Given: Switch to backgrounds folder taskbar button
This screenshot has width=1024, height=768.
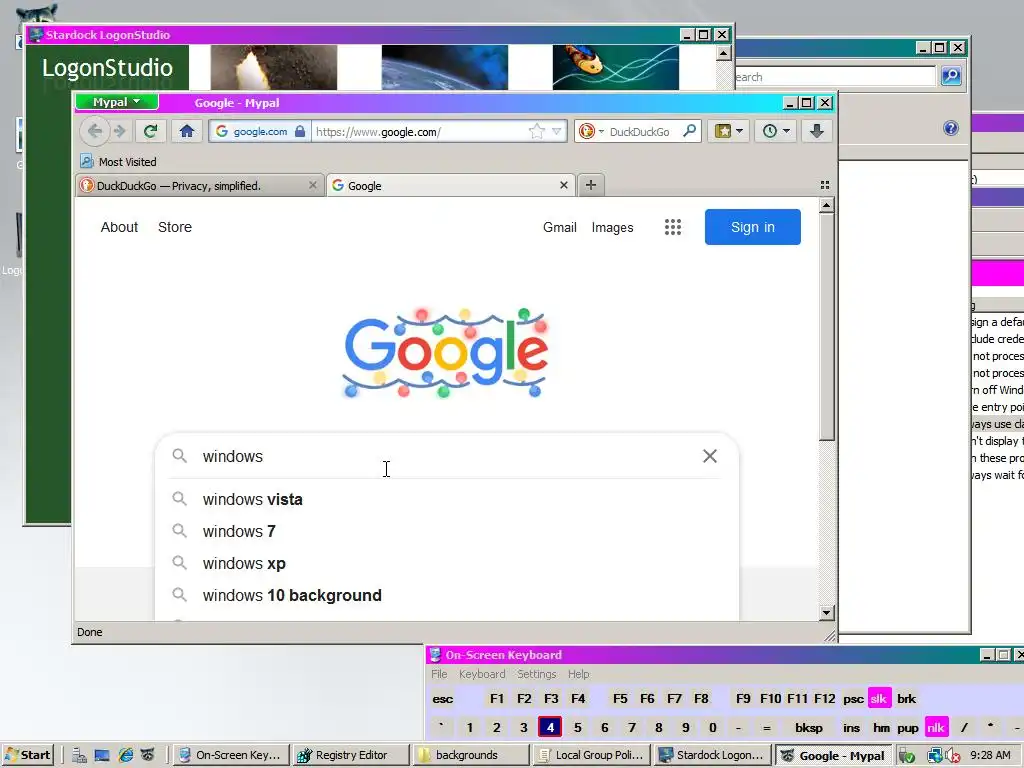Looking at the screenshot, I should pos(471,755).
